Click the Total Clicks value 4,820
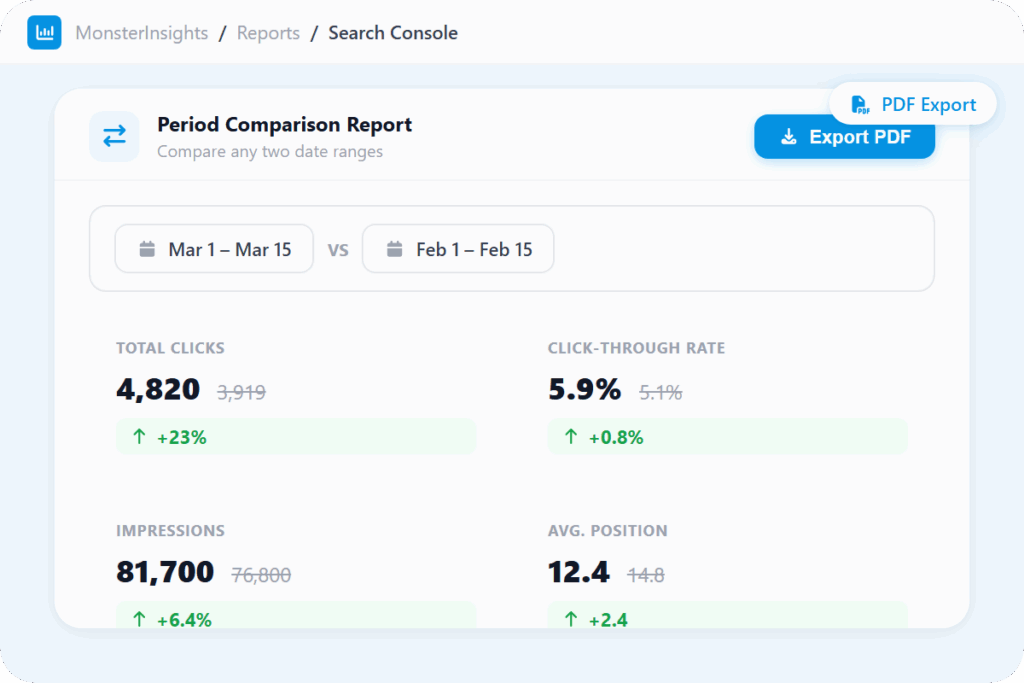The height and width of the screenshot is (683, 1024). pyautogui.click(x=158, y=390)
